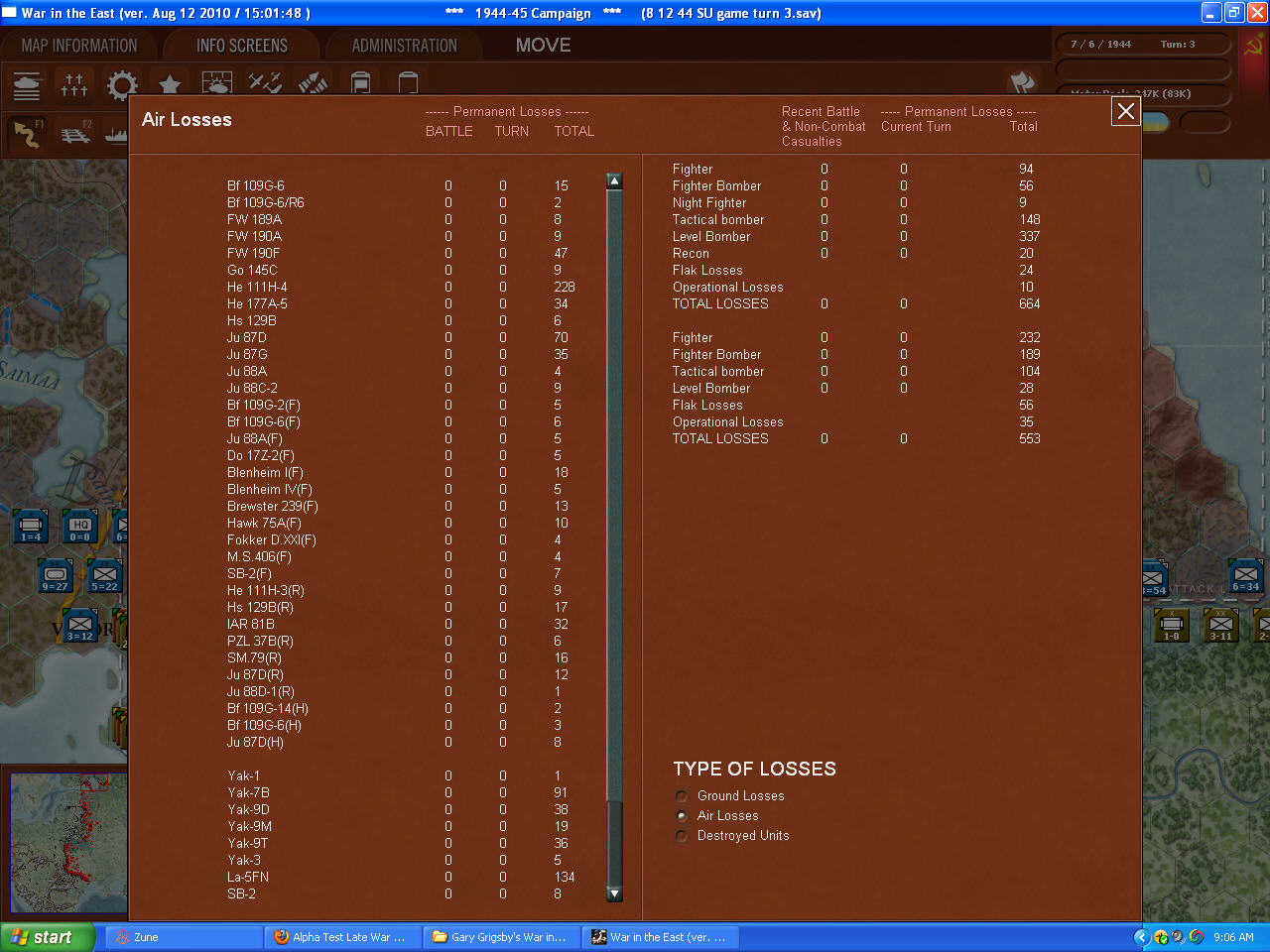1270x952 pixels.
Task: Select the F1 move mode arrow icon
Action: 28,134
